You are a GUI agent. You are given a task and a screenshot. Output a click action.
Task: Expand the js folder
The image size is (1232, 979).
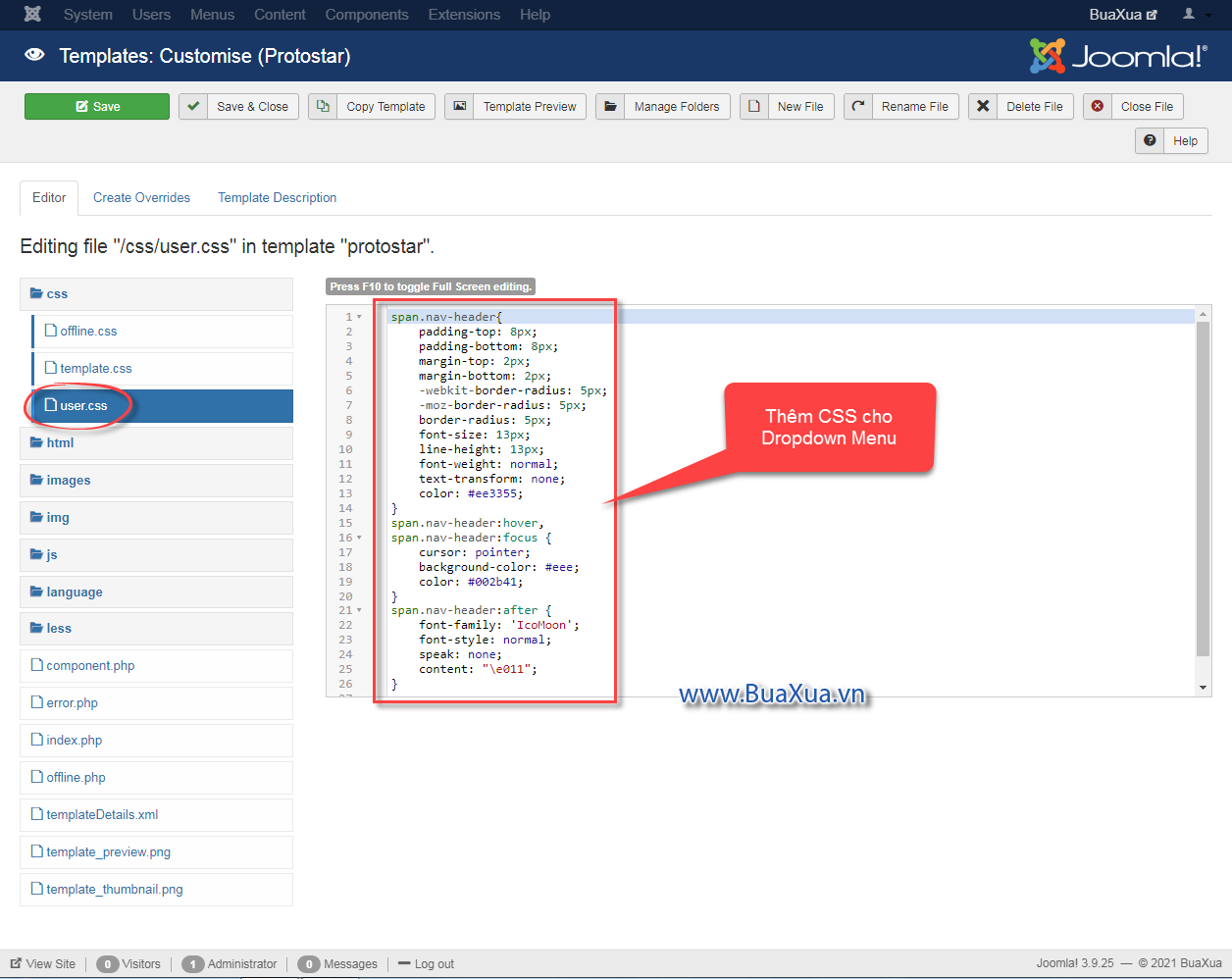tap(156, 555)
